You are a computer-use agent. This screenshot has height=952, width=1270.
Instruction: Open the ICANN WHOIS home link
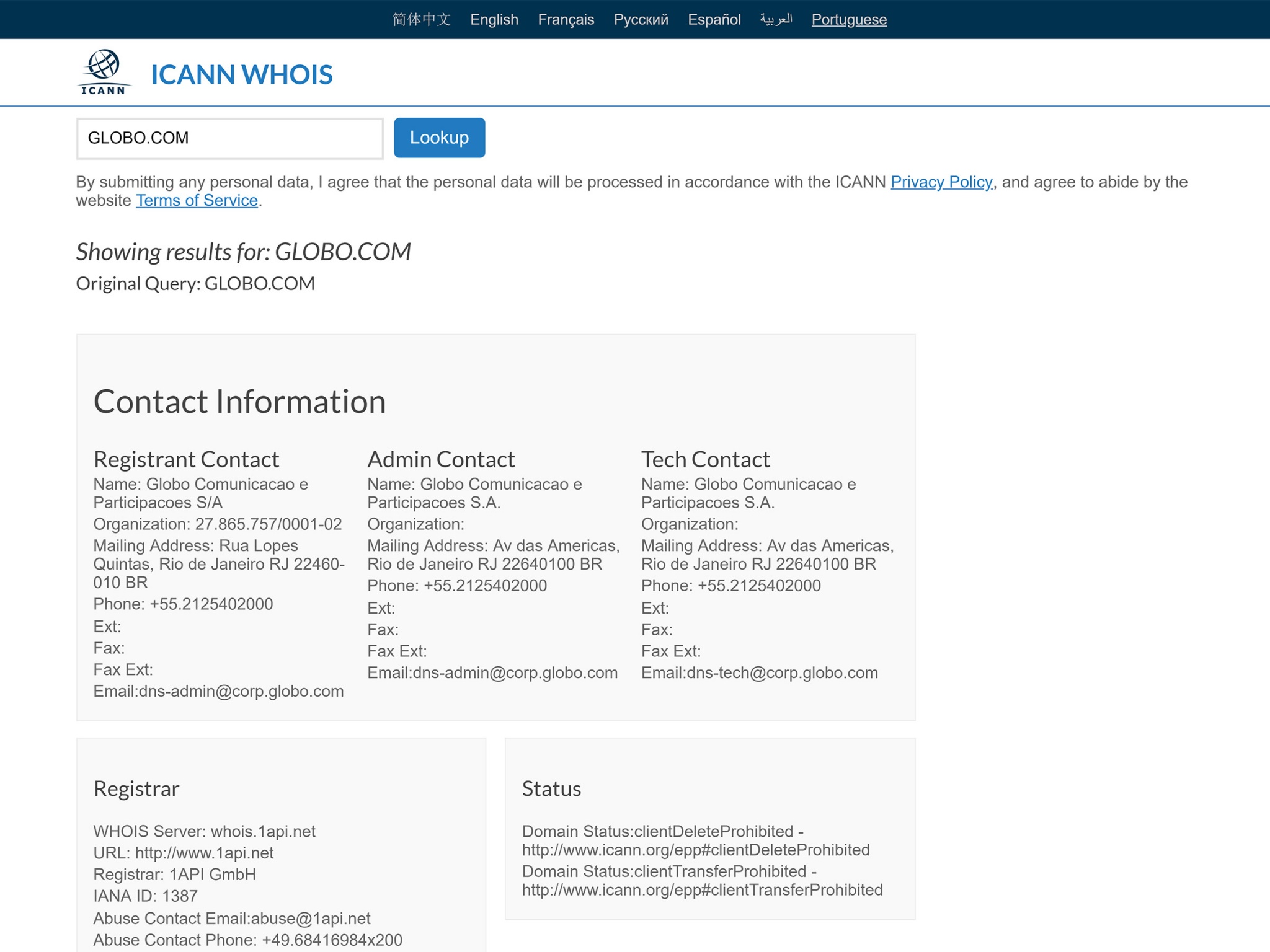tap(241, 74)
